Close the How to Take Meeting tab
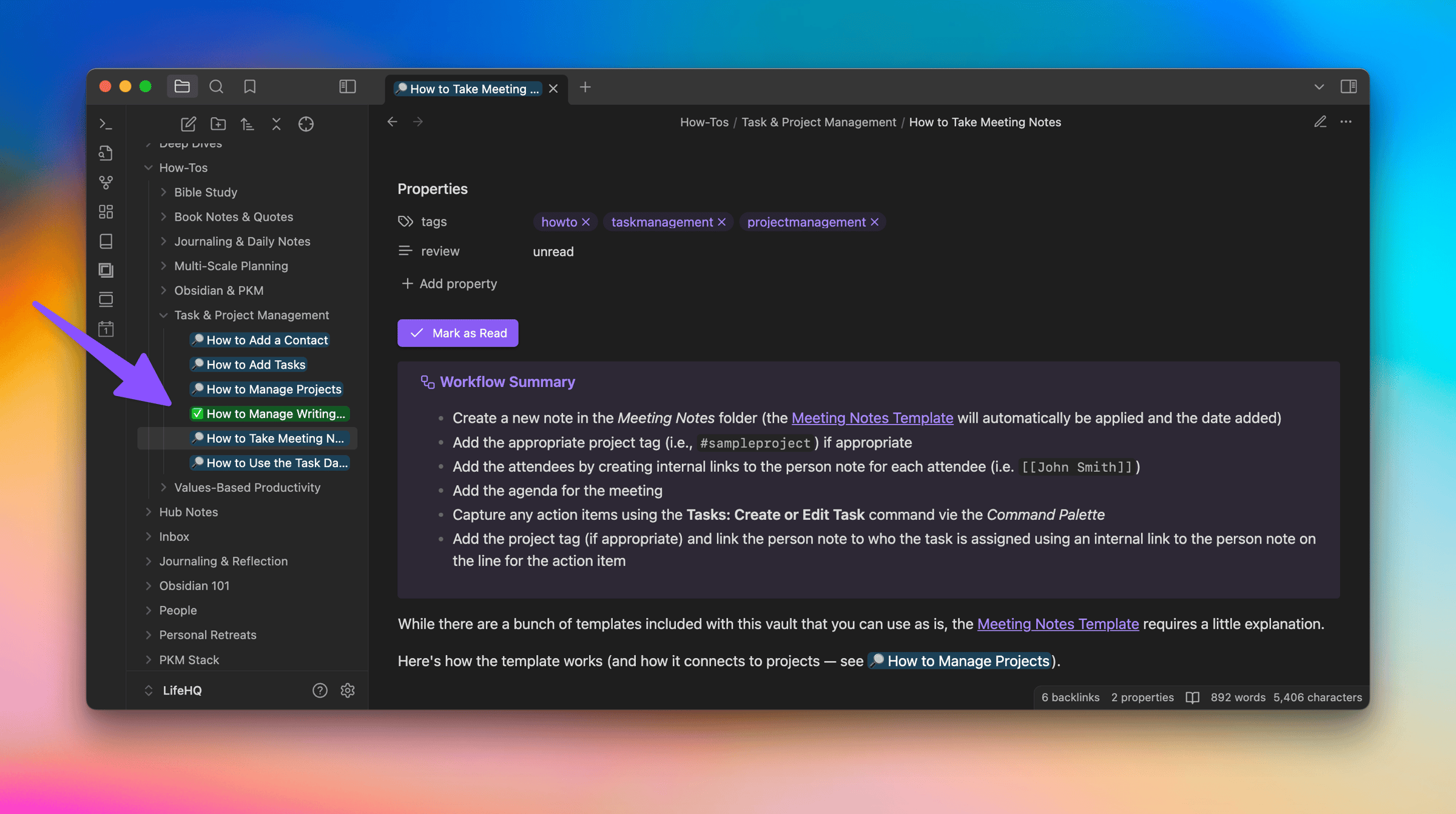The width and height of the screenshot is (1456, 814). point(553,89)
